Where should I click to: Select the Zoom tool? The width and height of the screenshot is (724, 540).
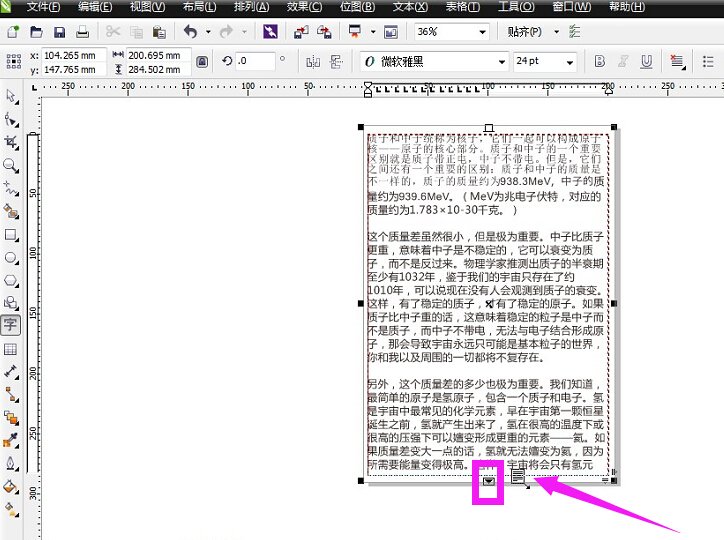(11, 166)
